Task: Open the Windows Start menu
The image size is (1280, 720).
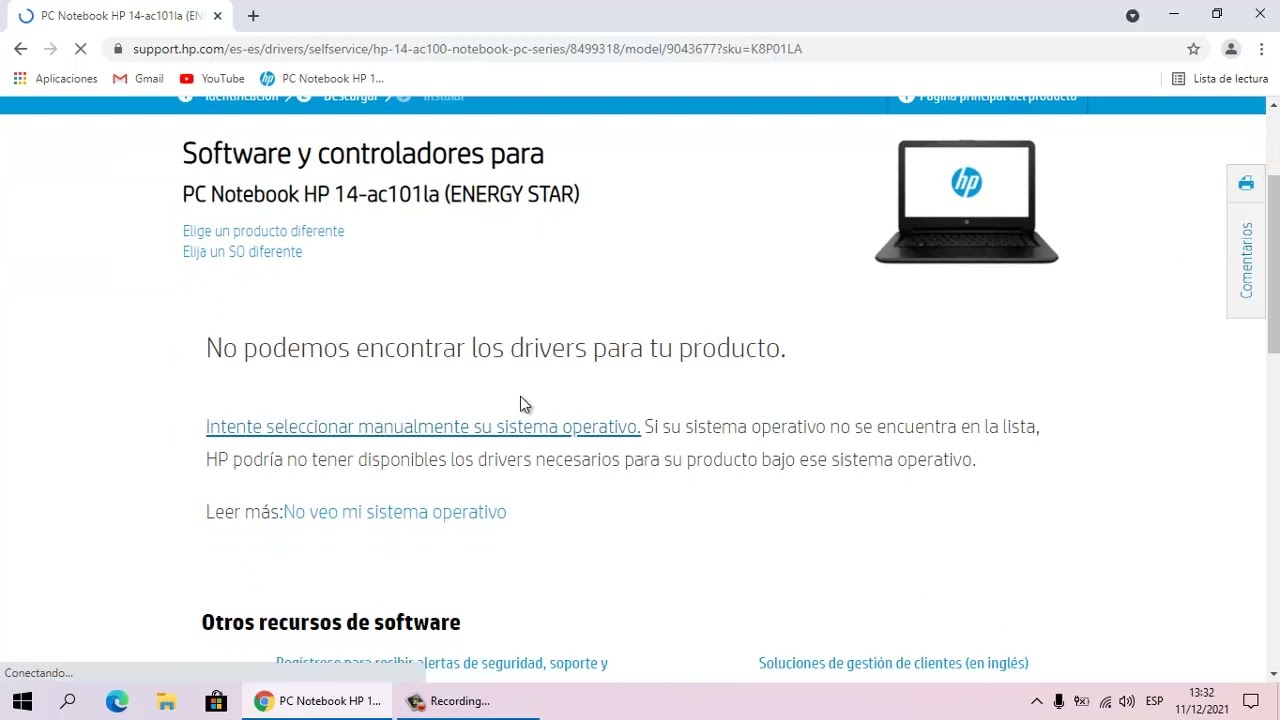Action: coord(22,701)
